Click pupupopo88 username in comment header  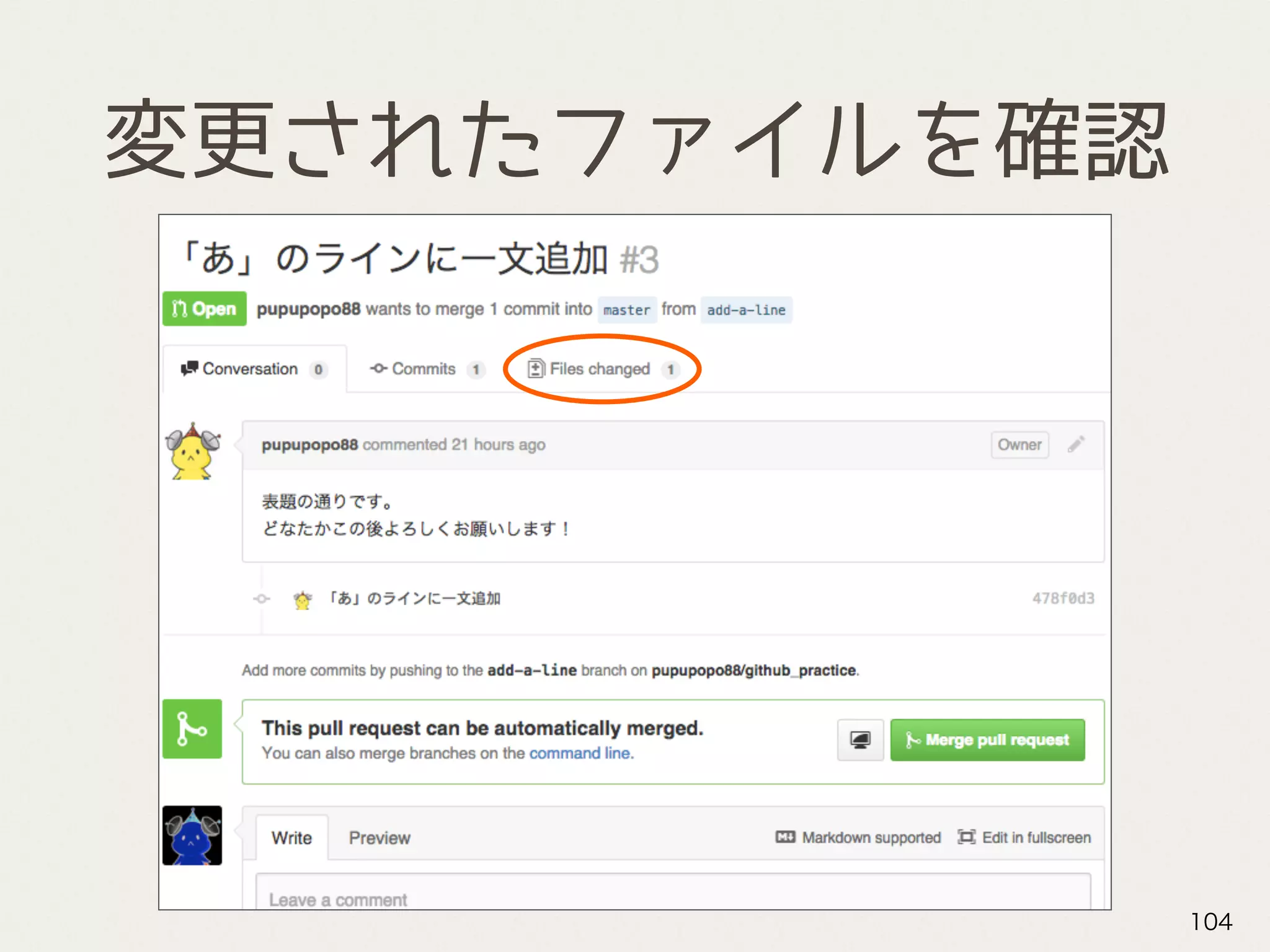[309, 445]
